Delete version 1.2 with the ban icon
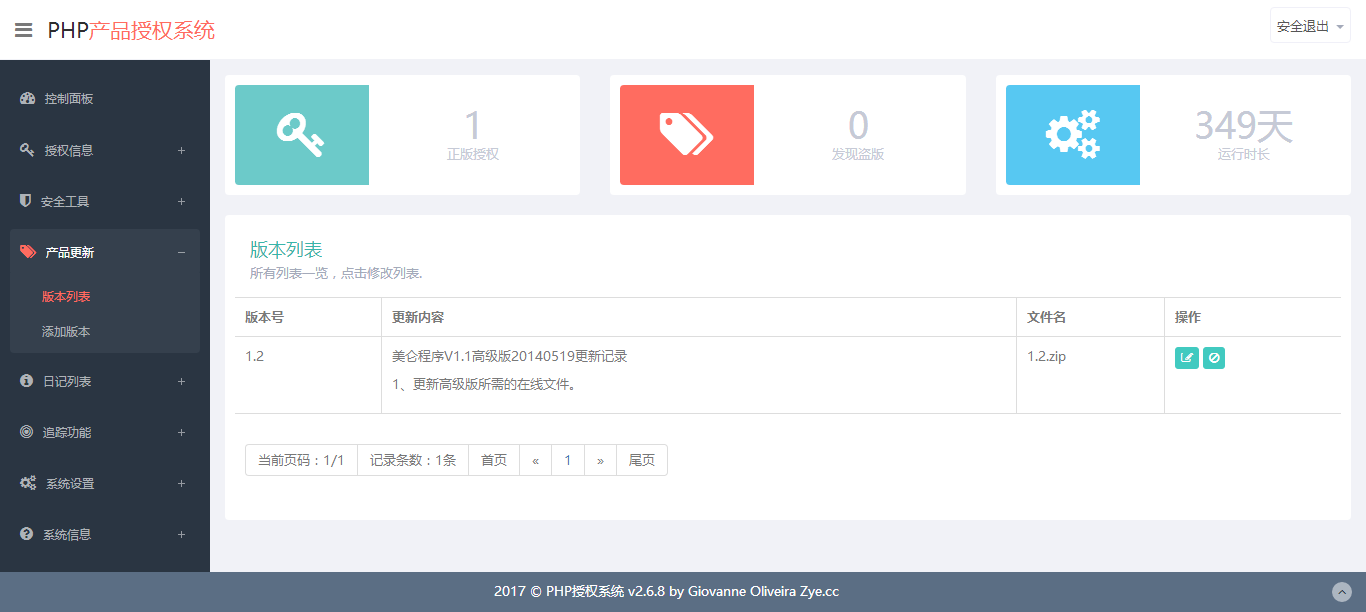 (1214, 358)
